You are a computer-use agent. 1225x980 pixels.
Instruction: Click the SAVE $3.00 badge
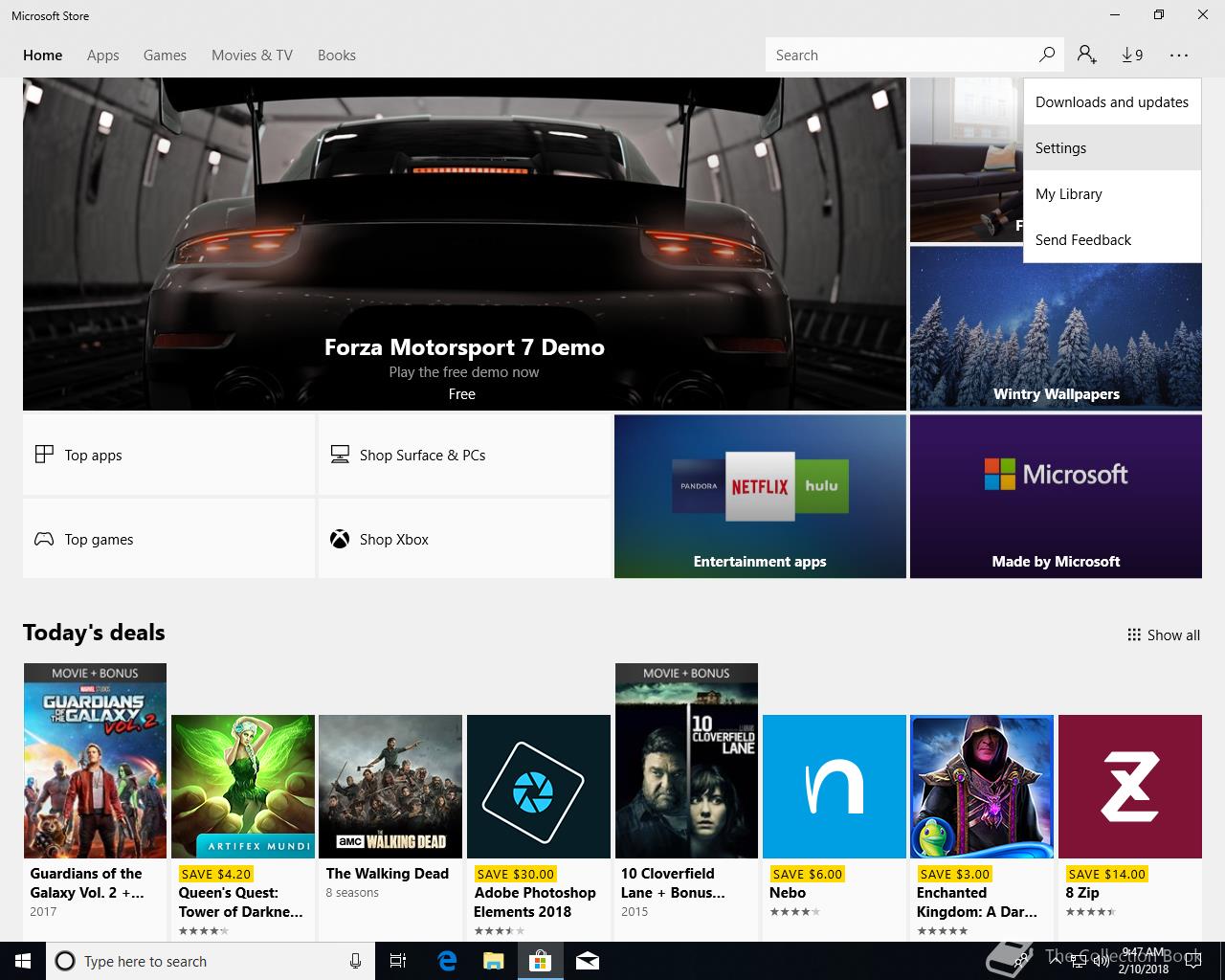pos(954,874)
